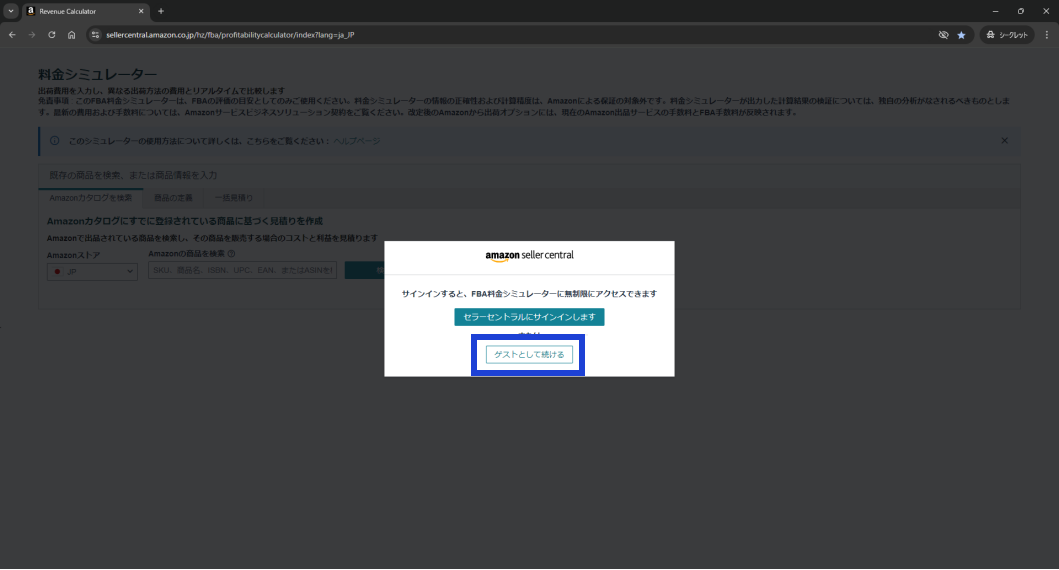The image size is (1059, 570).
Task: Click help icon beside Amazonの商品を検索
Action: (232, 254)
